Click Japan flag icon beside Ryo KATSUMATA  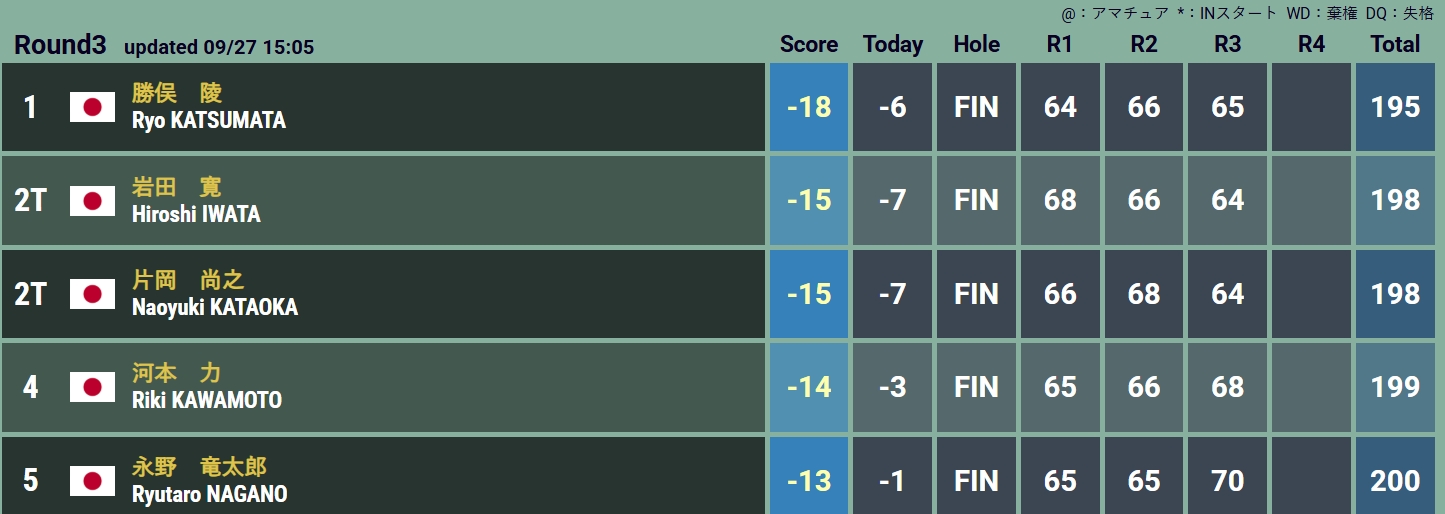point(92,107)
